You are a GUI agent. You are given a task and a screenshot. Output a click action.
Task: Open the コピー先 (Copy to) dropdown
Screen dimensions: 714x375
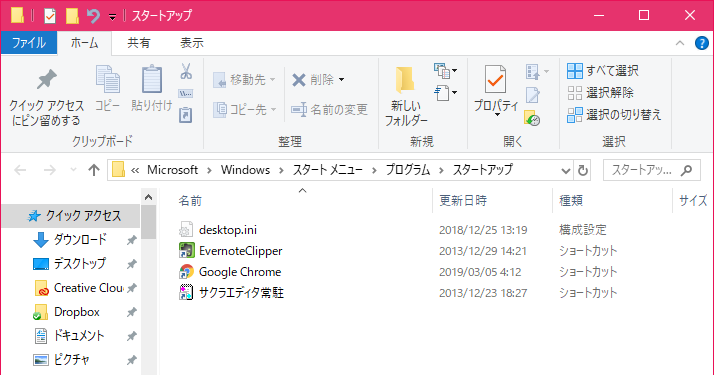point(245,110)
